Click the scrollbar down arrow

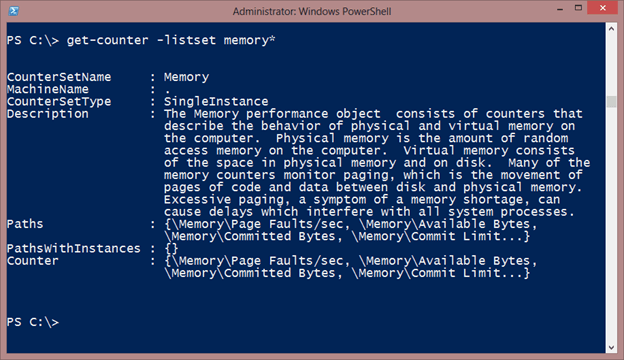pos(611,348)
